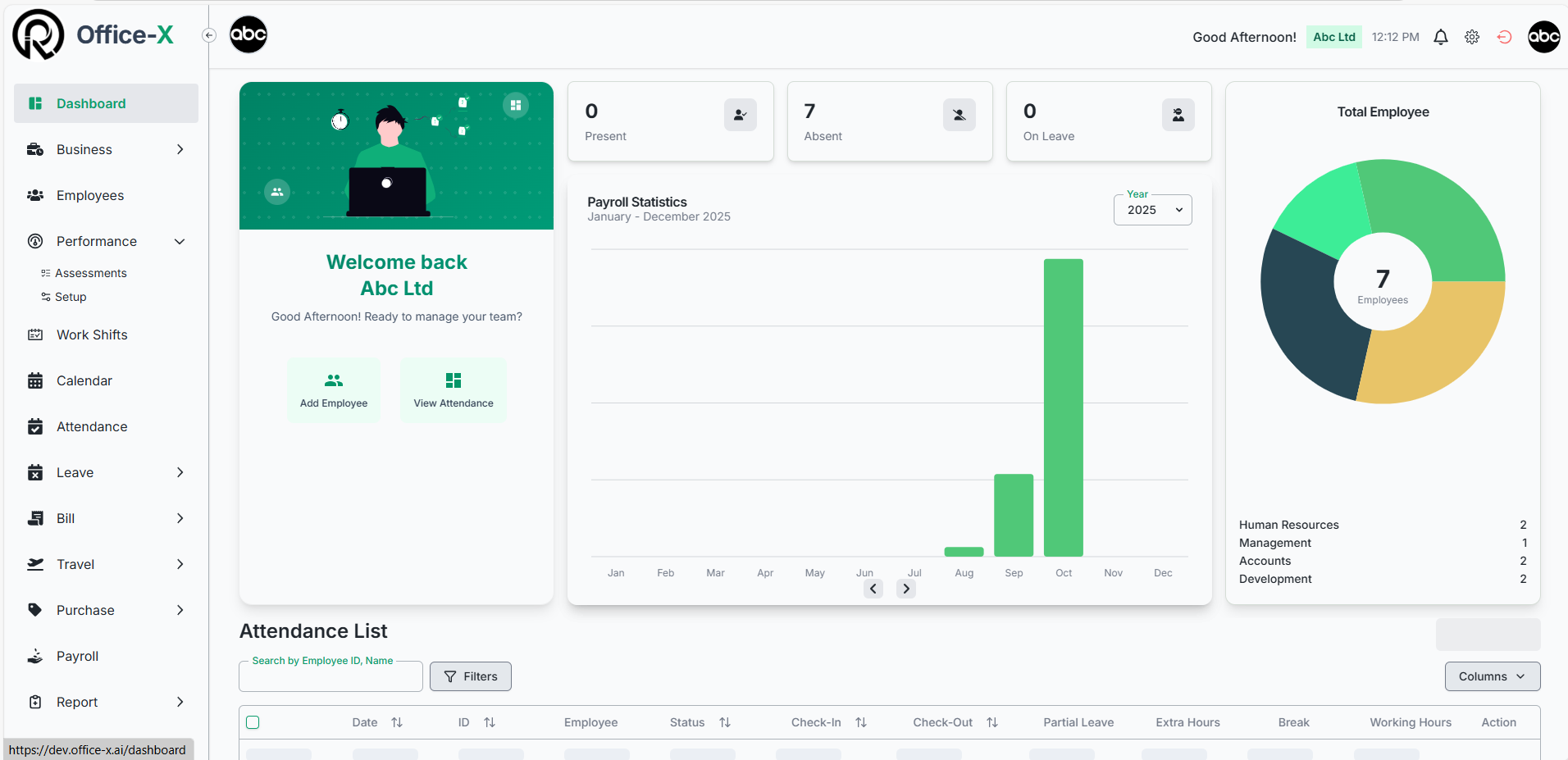Click the Filters button
Viewport: 1568px width, 760px height.
click(471, 676)
